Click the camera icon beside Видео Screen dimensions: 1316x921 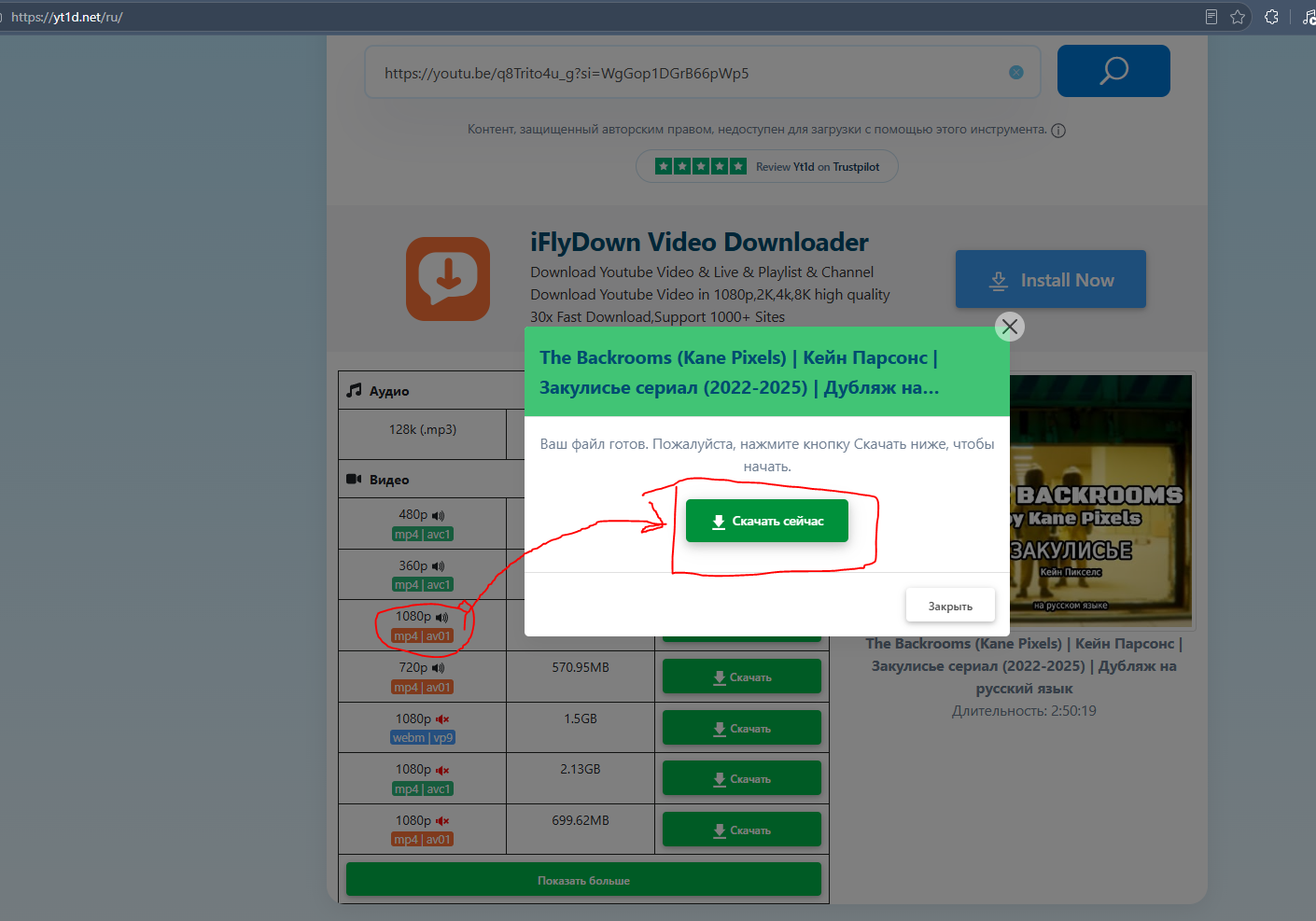coord(354,479)
